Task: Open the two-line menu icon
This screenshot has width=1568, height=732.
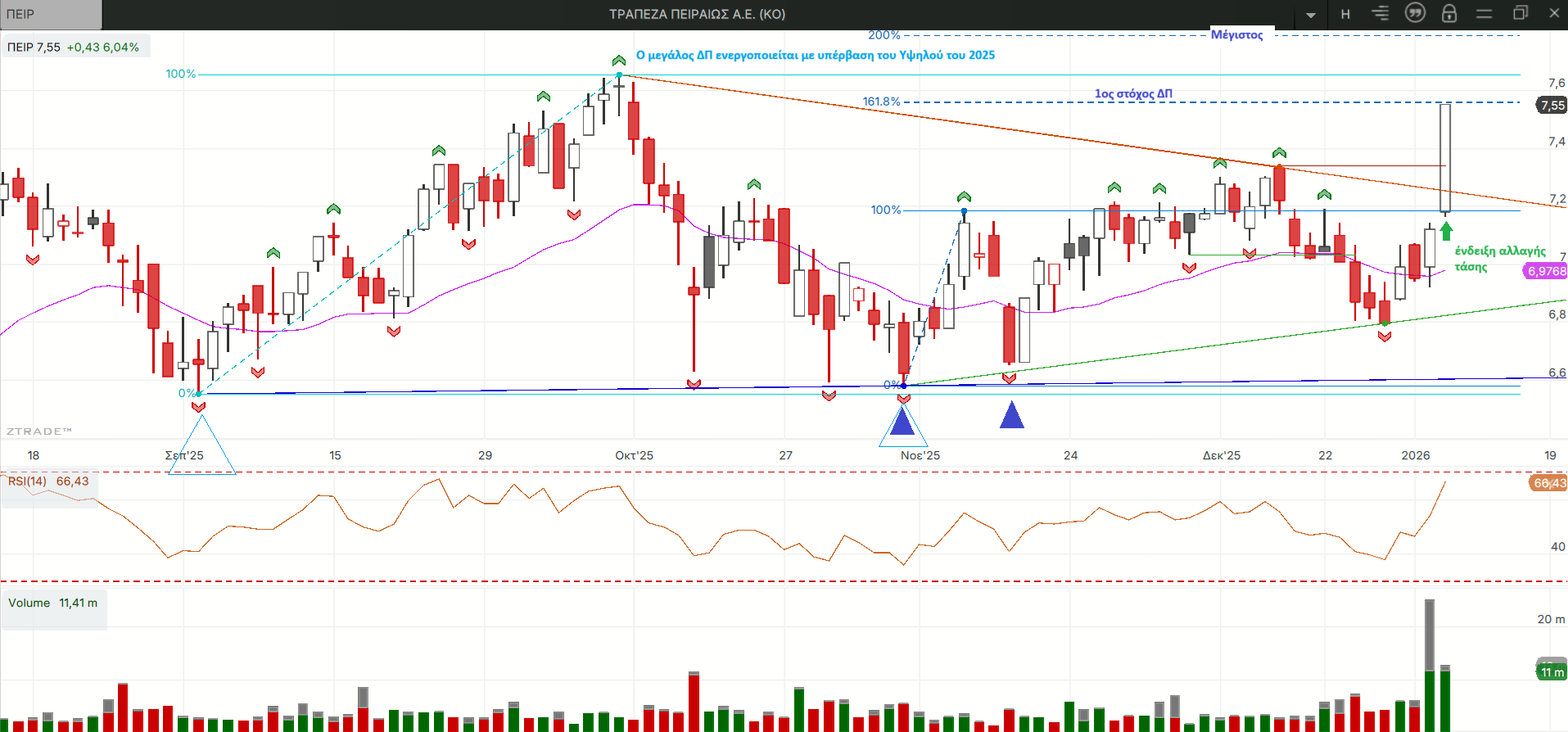Action: click(x=1484, y=14)
